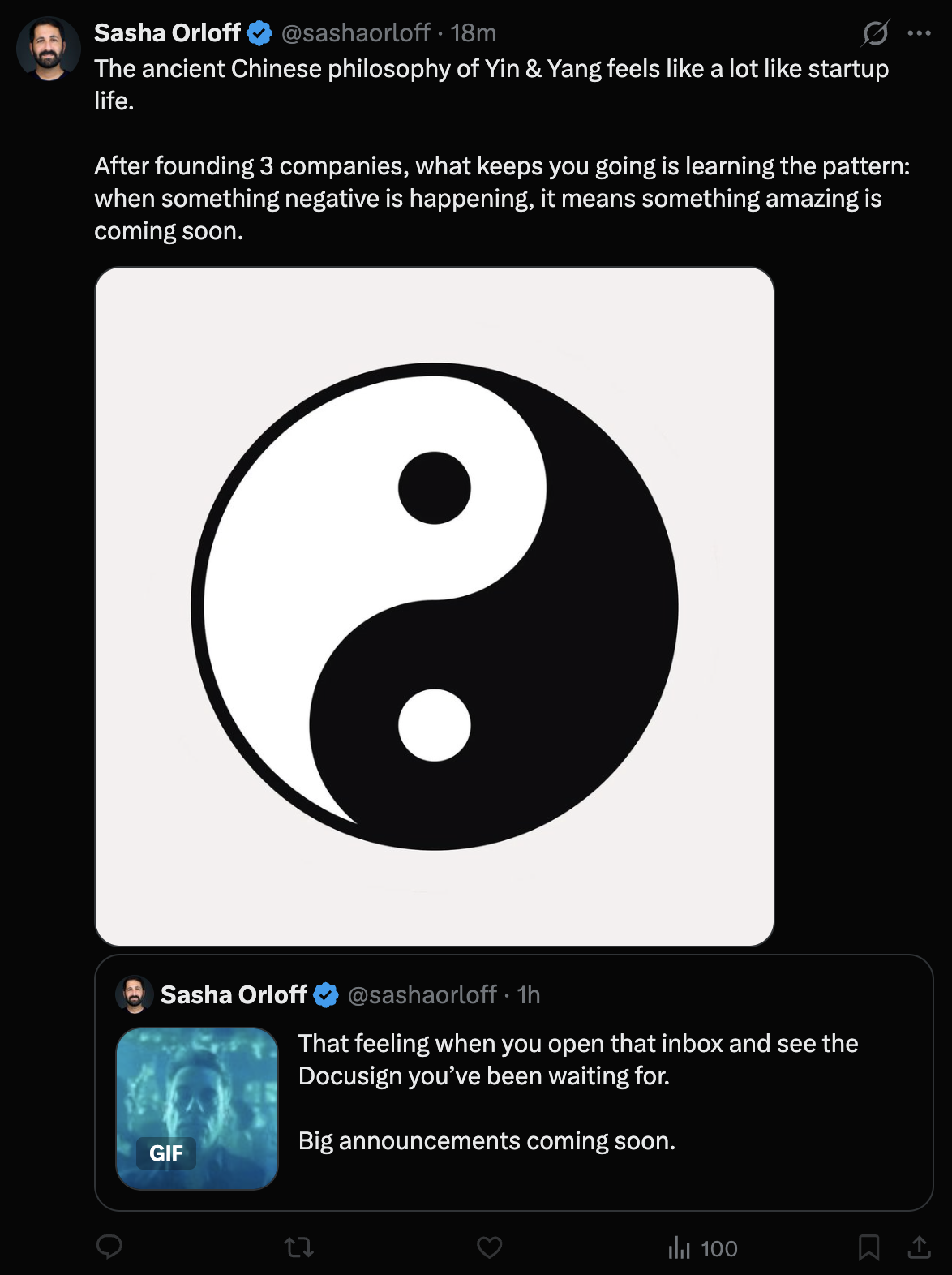Screen dimensions: 952x1275
Task: Open the quoted tweet's 1h timestamp
Action: (529, 994)
